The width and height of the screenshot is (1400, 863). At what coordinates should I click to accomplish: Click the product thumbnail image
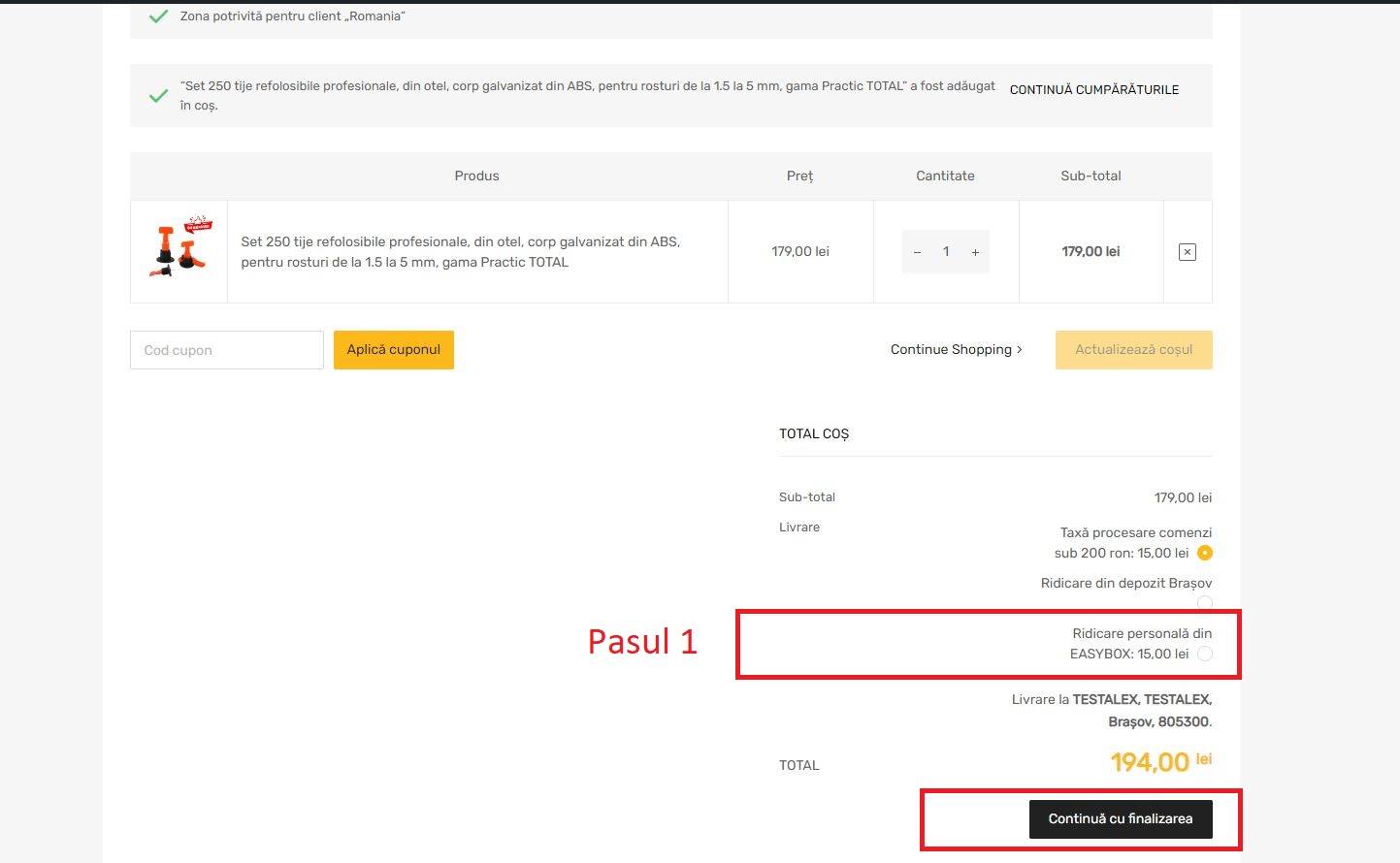tap(179, 249)
